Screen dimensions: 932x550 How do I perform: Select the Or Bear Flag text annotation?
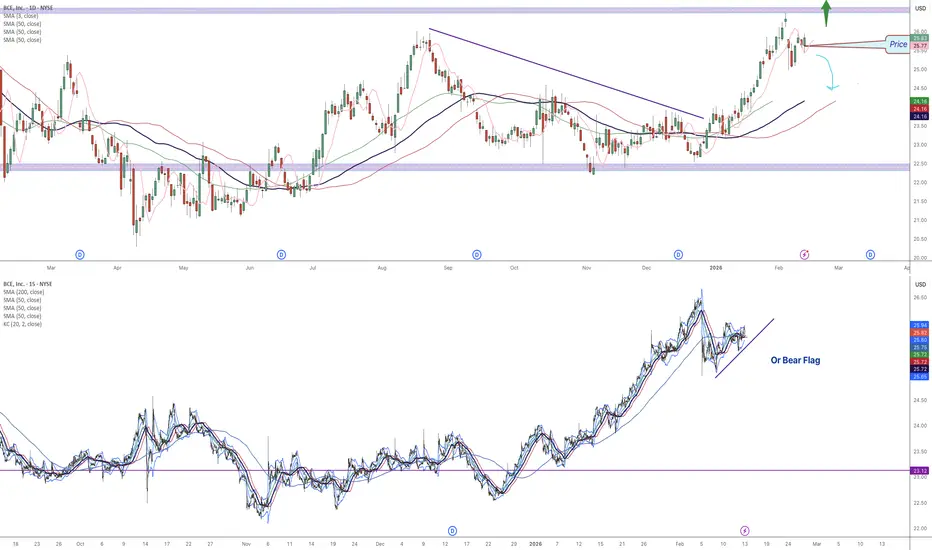tap(795, 360)
